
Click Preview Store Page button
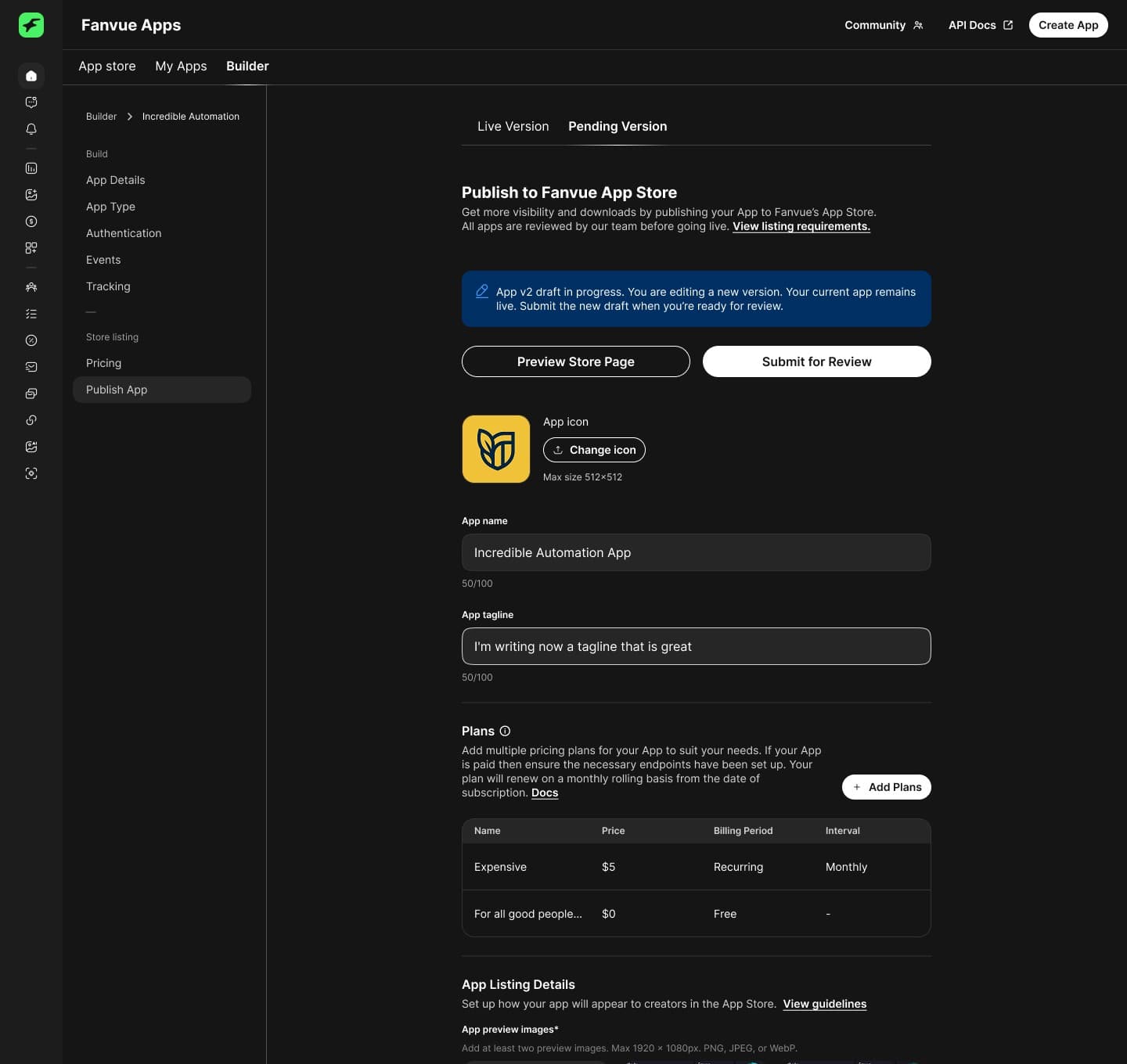point(576,361)
